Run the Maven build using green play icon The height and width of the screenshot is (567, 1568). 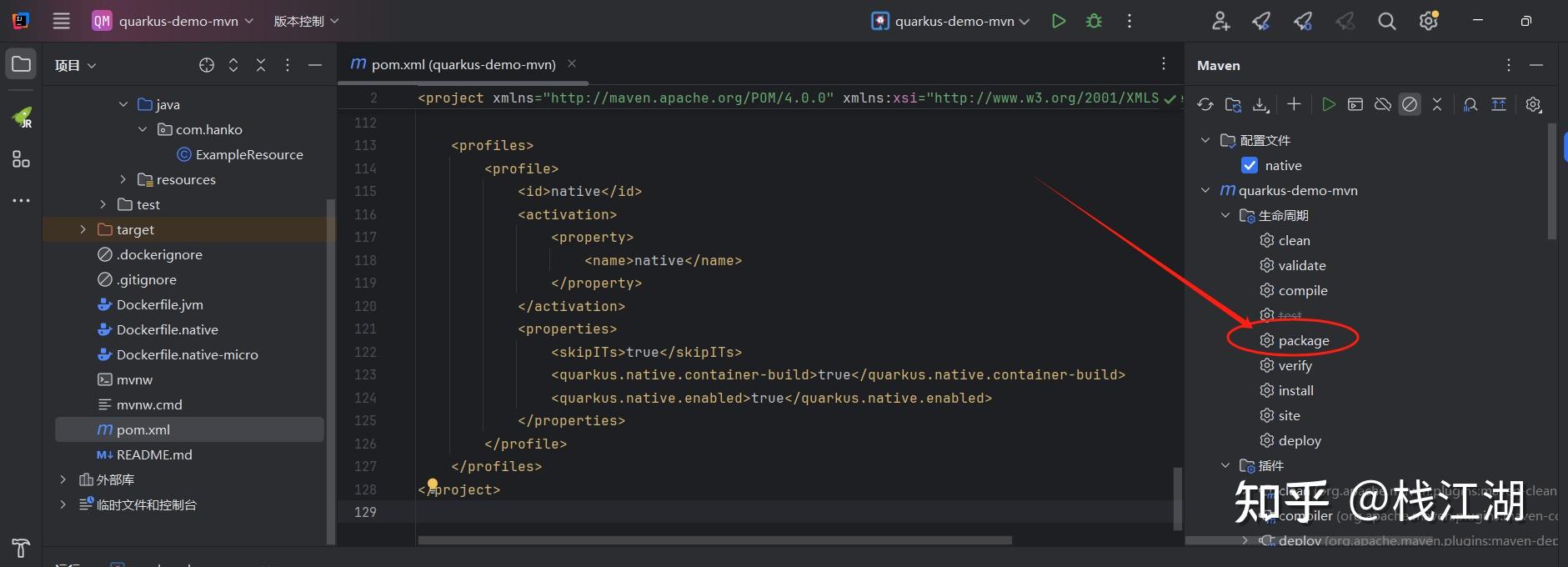[1329, 104]
